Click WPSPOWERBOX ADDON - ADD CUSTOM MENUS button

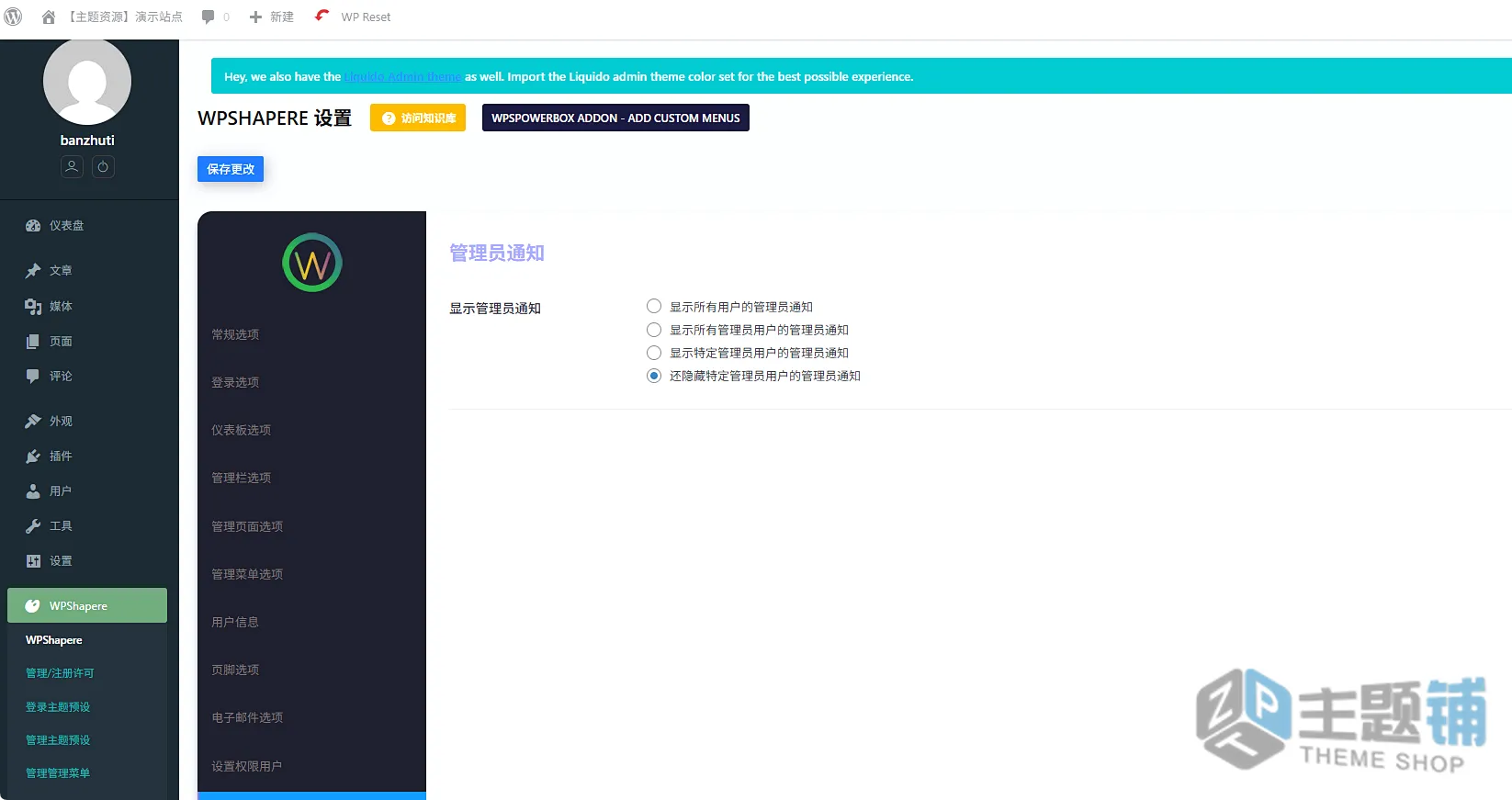[x=615, y=118]
